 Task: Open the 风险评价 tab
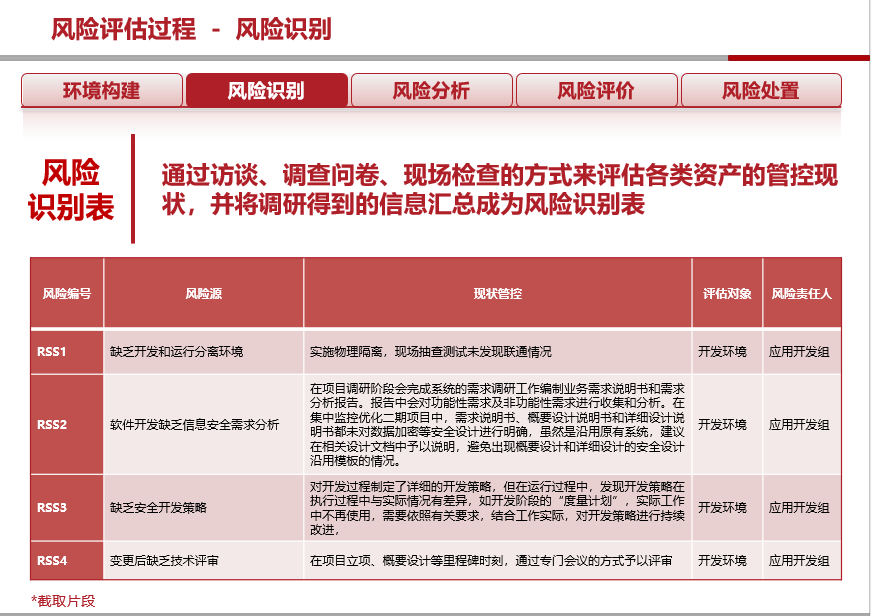tap(596, 90)
